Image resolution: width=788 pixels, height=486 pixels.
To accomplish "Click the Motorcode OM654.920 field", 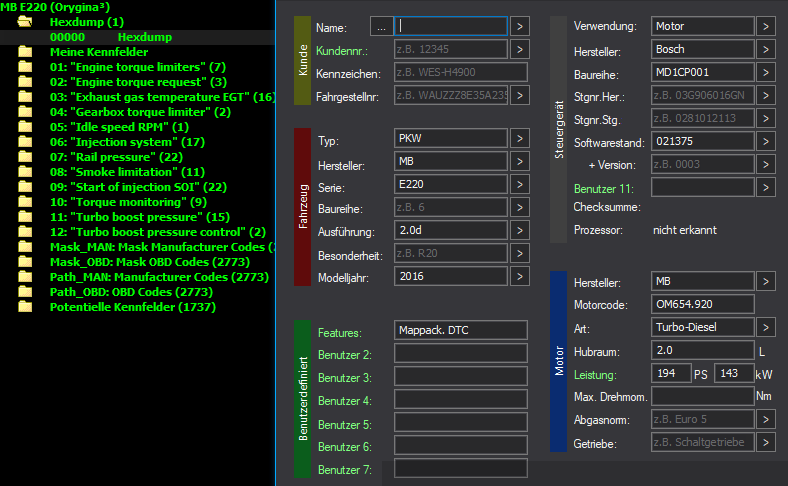I will (x=703, y=304).
